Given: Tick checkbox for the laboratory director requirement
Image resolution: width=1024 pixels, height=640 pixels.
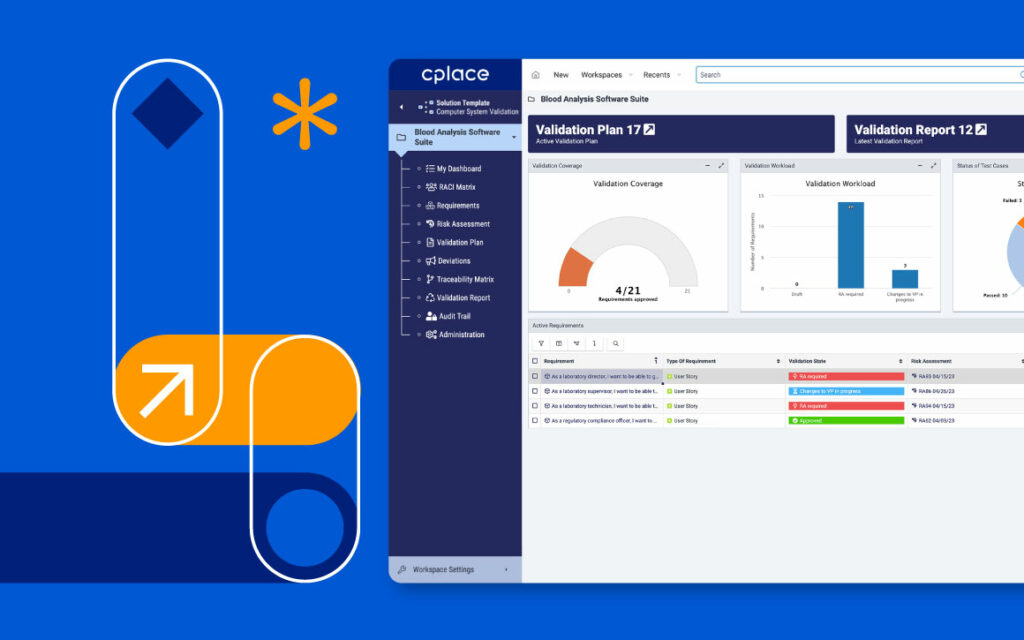Looking at the screenshot, I should (535, 376).
